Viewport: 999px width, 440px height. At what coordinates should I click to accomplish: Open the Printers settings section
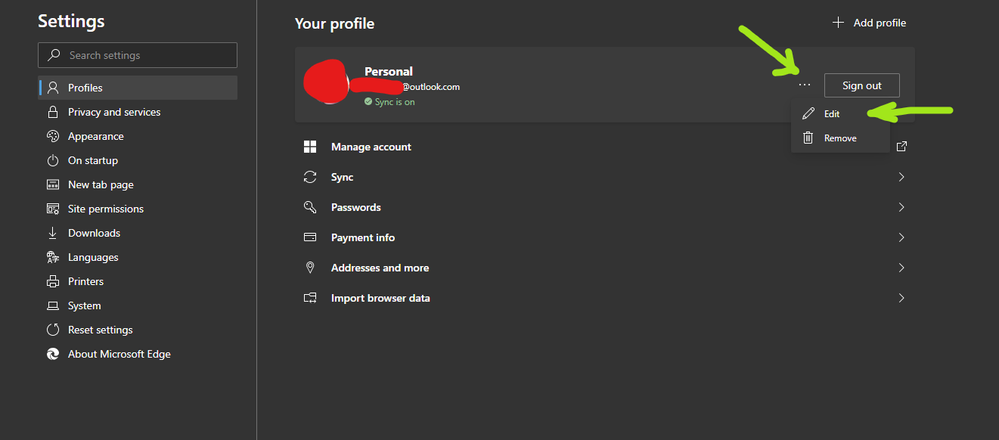[x=138, y=281]
